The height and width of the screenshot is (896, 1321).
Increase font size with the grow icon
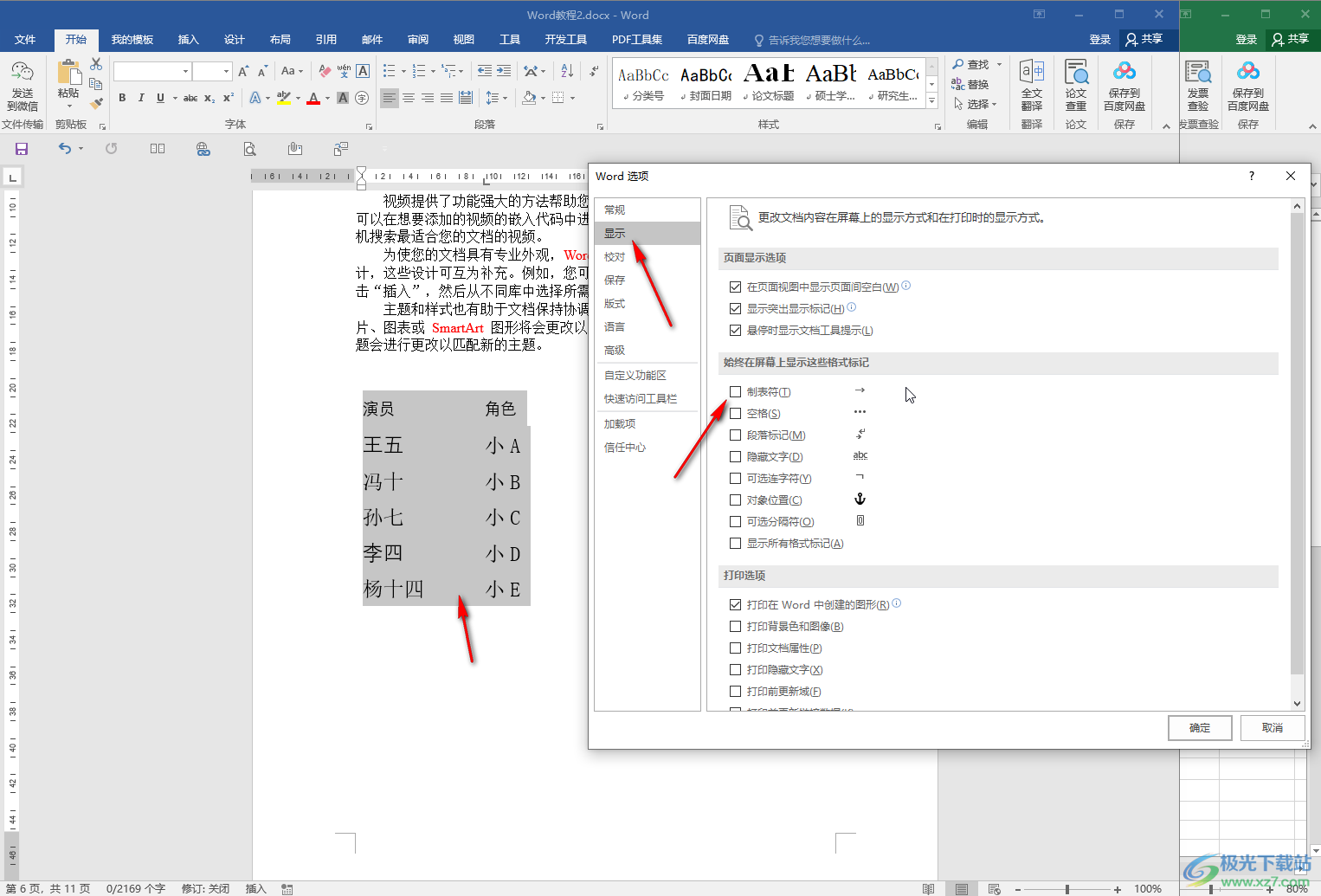point(243,71)
